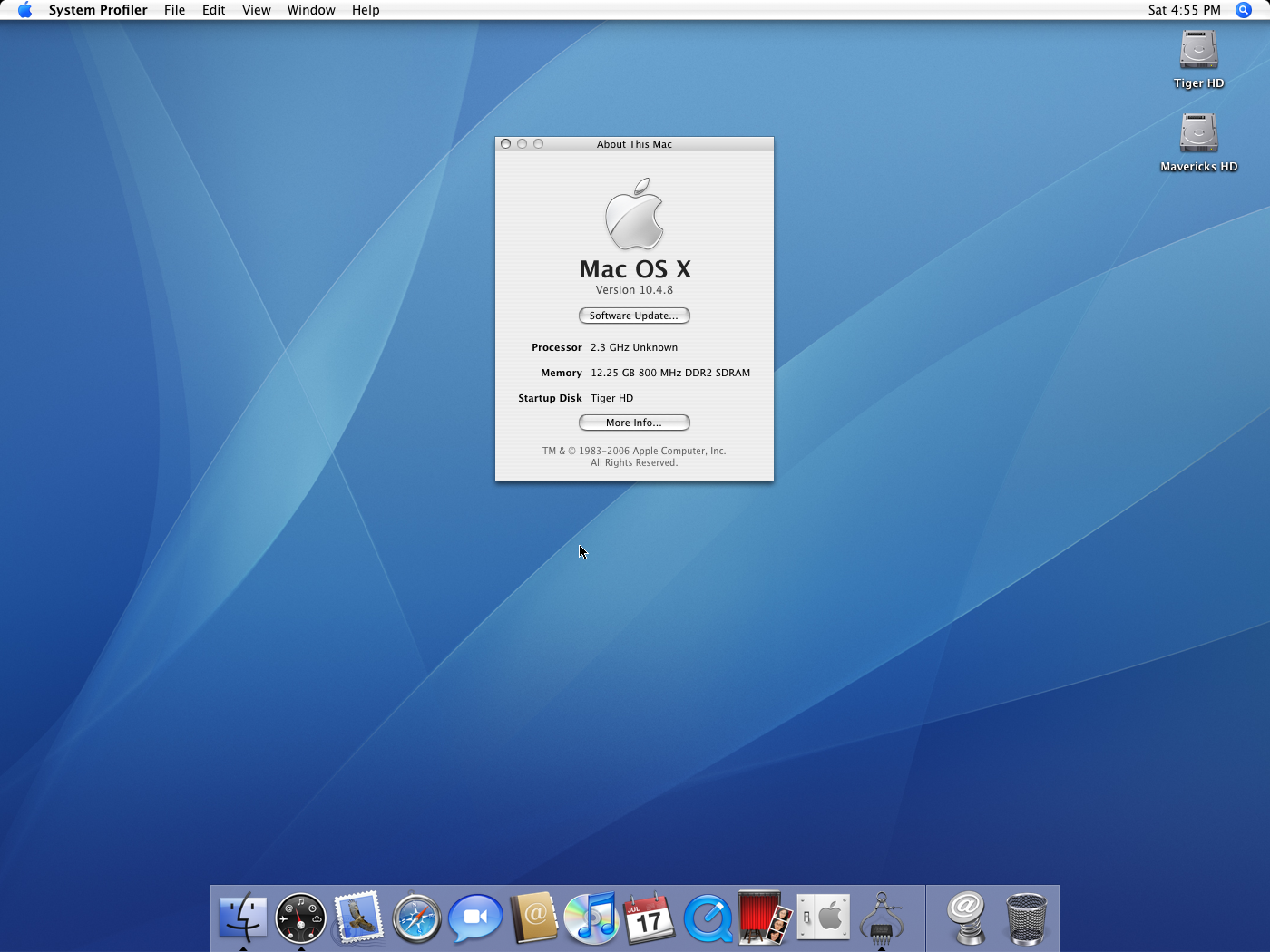Open System Preferences in the Dock
Image resolution: width=1270 pixels, height=952 pixels.
click(824, 918)
